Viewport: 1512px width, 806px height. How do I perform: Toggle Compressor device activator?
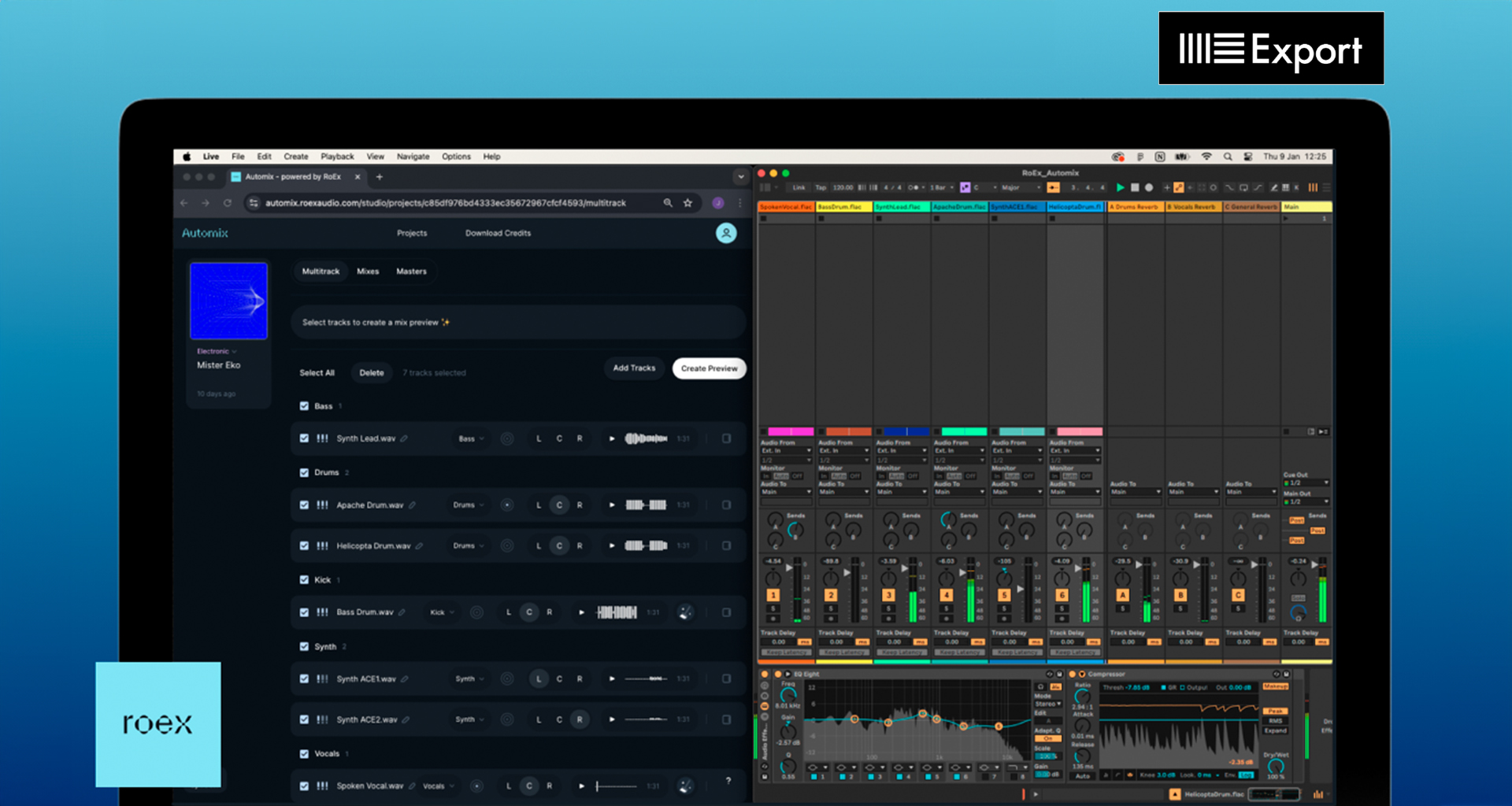[x=1073, y=674]
